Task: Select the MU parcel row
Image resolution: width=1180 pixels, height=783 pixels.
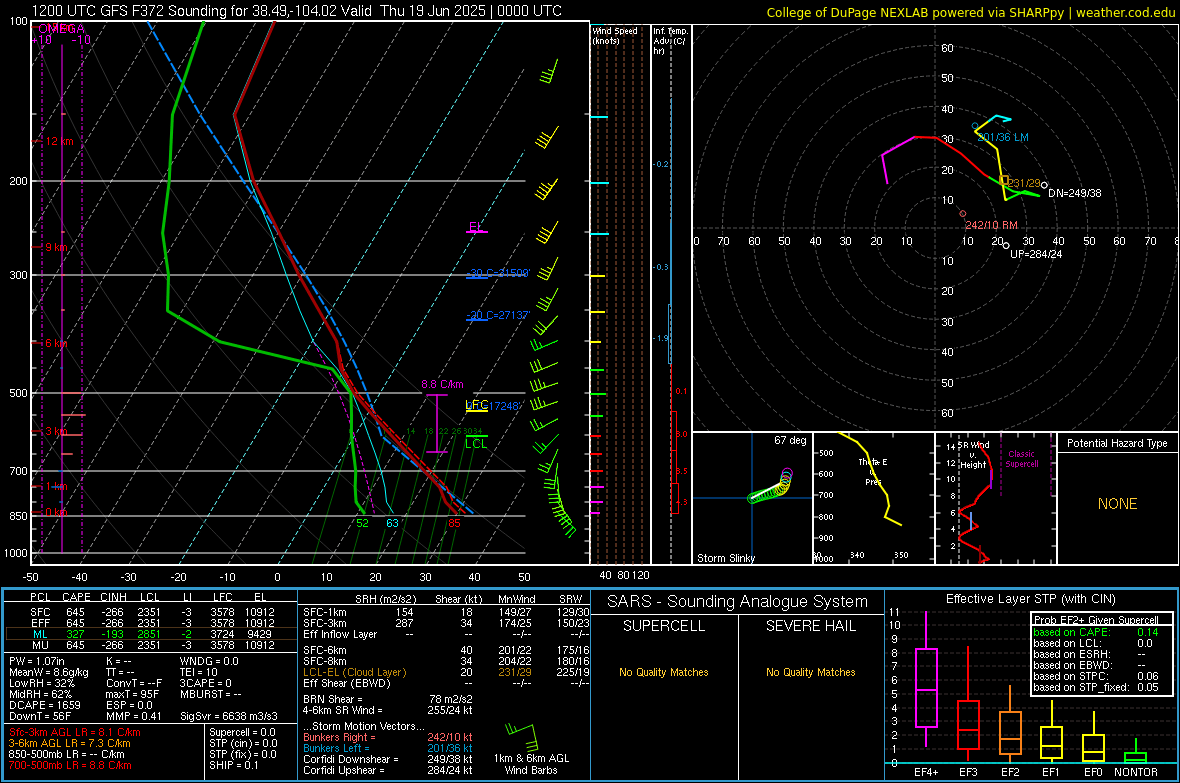Action: (x=151, y=645)
